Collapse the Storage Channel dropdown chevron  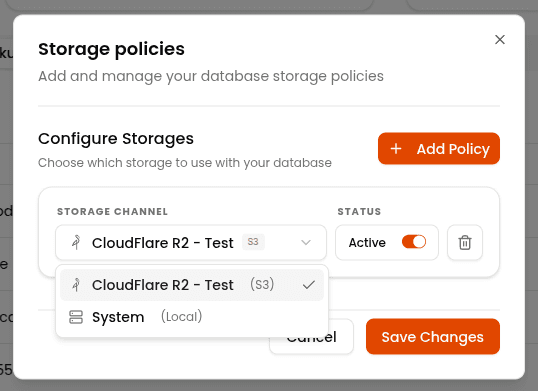coord(306,242)
